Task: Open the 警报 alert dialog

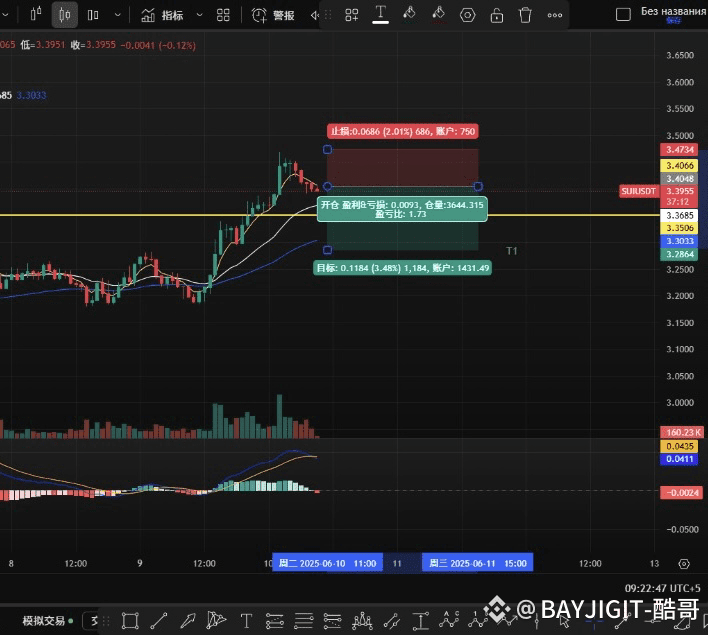Action: [273, 15]
